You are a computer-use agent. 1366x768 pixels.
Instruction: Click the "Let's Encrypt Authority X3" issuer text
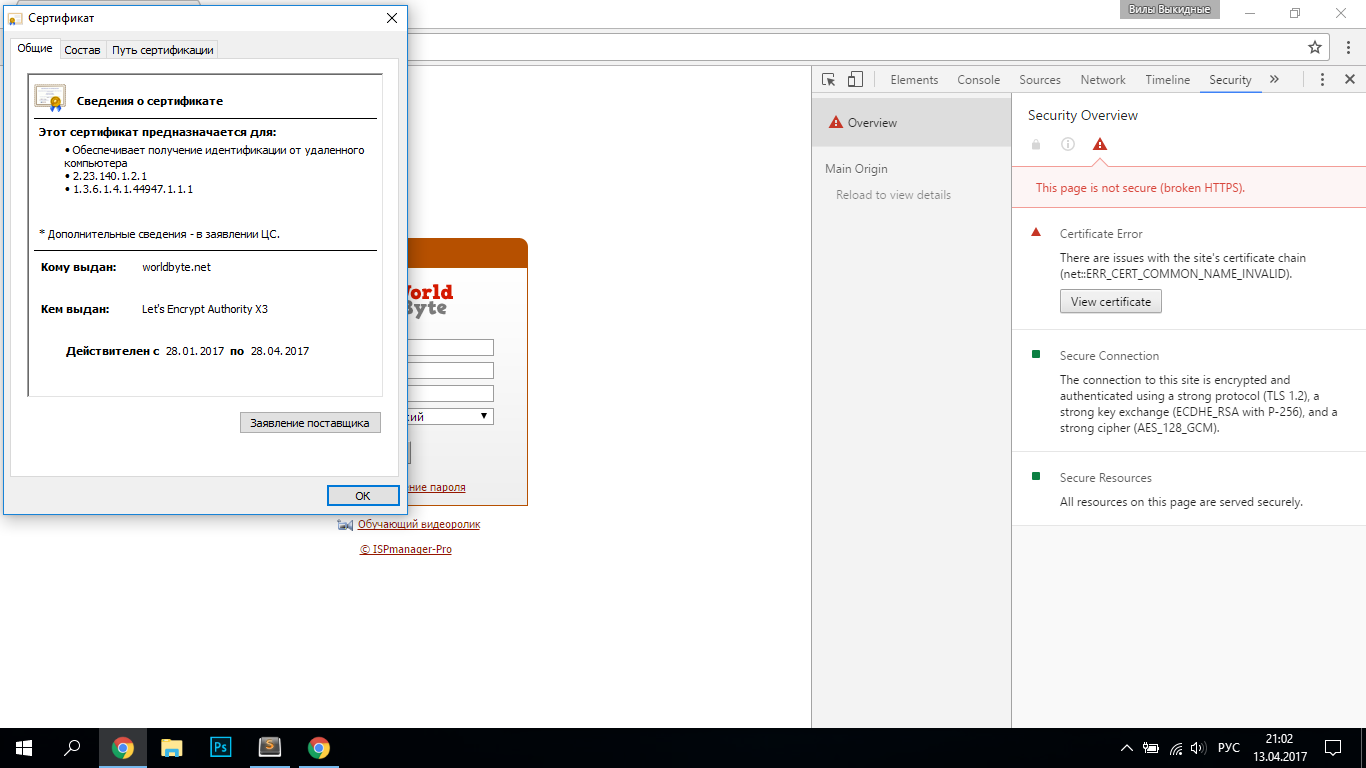tap(205, 309)
